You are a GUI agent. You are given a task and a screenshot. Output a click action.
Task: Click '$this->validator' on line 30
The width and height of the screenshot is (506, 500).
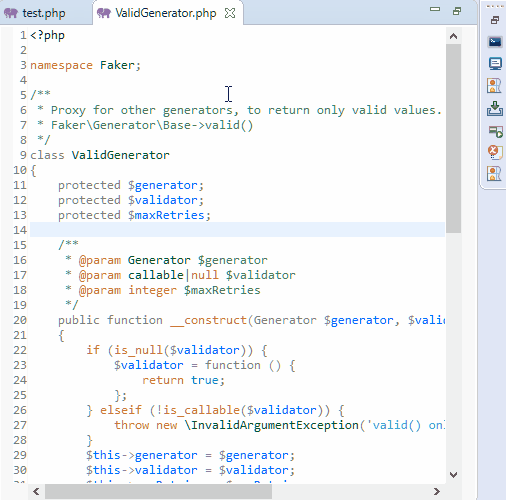pos(141,470)
